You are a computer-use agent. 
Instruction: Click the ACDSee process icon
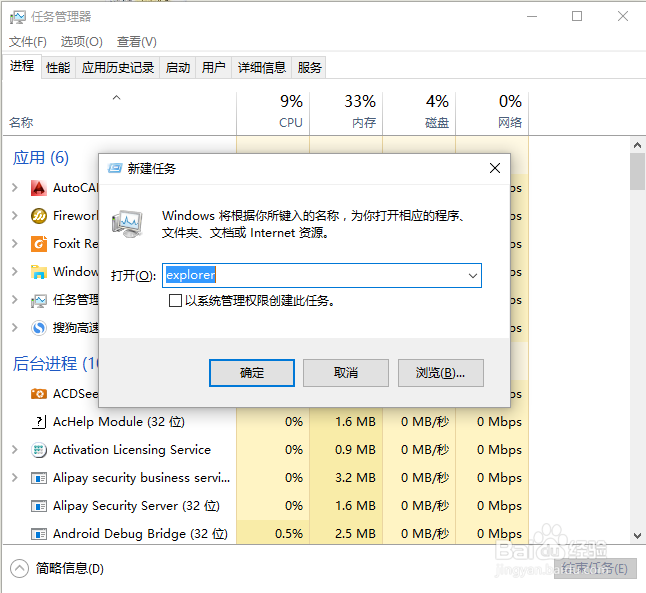[x=39, y=394]
